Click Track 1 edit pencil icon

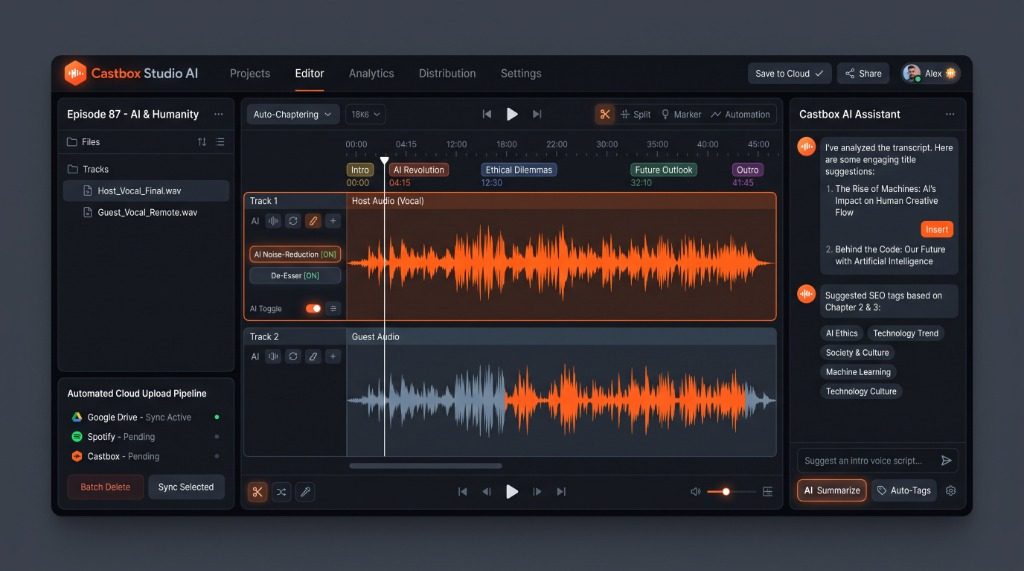pos(313,221)
